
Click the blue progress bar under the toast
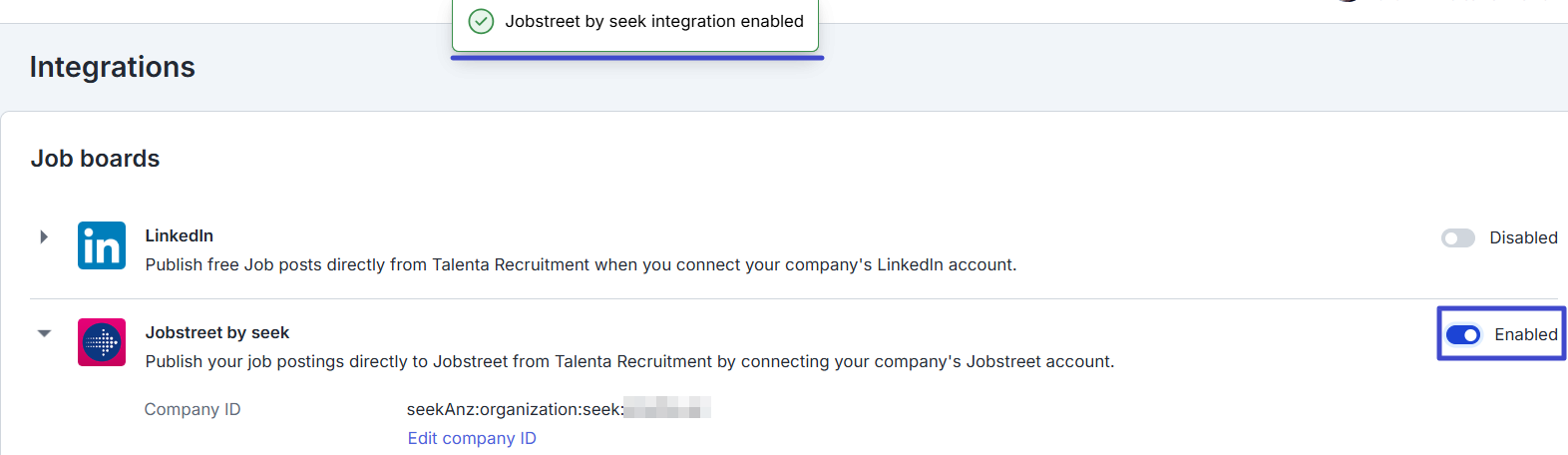[637, 58]
